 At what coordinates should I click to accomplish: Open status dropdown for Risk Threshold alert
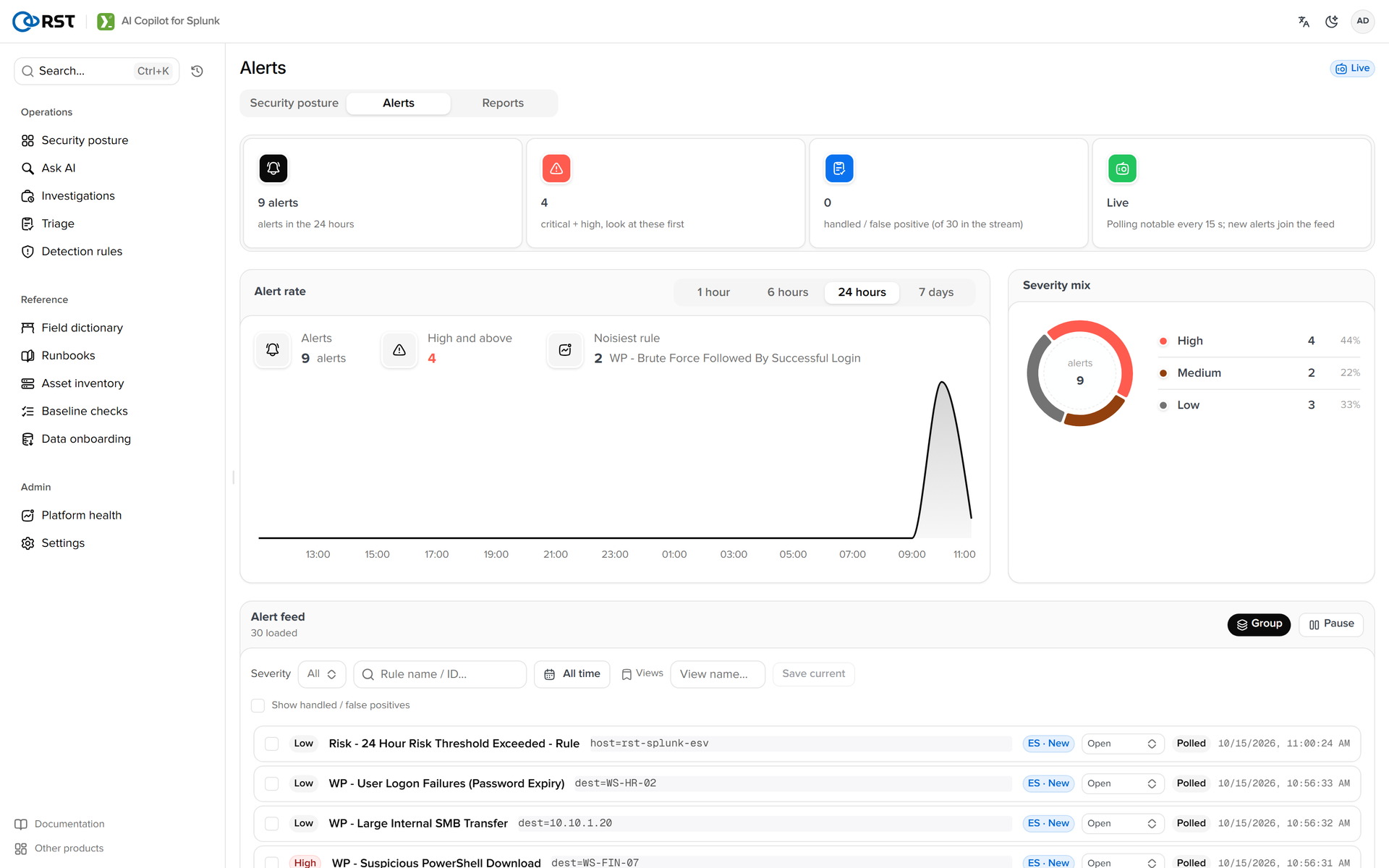(x=1122, y=744)
